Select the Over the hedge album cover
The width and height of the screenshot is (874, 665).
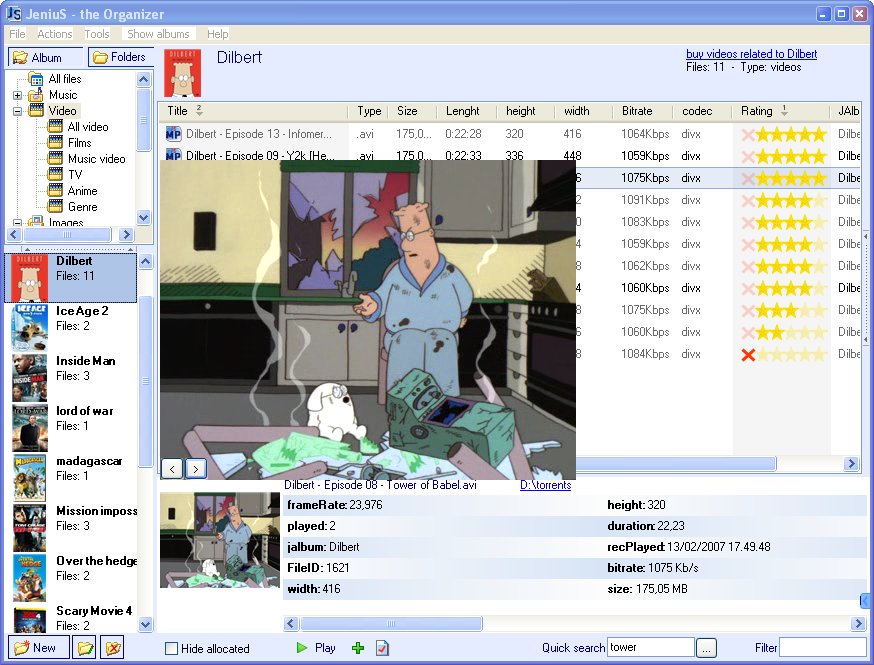[30, 578]
